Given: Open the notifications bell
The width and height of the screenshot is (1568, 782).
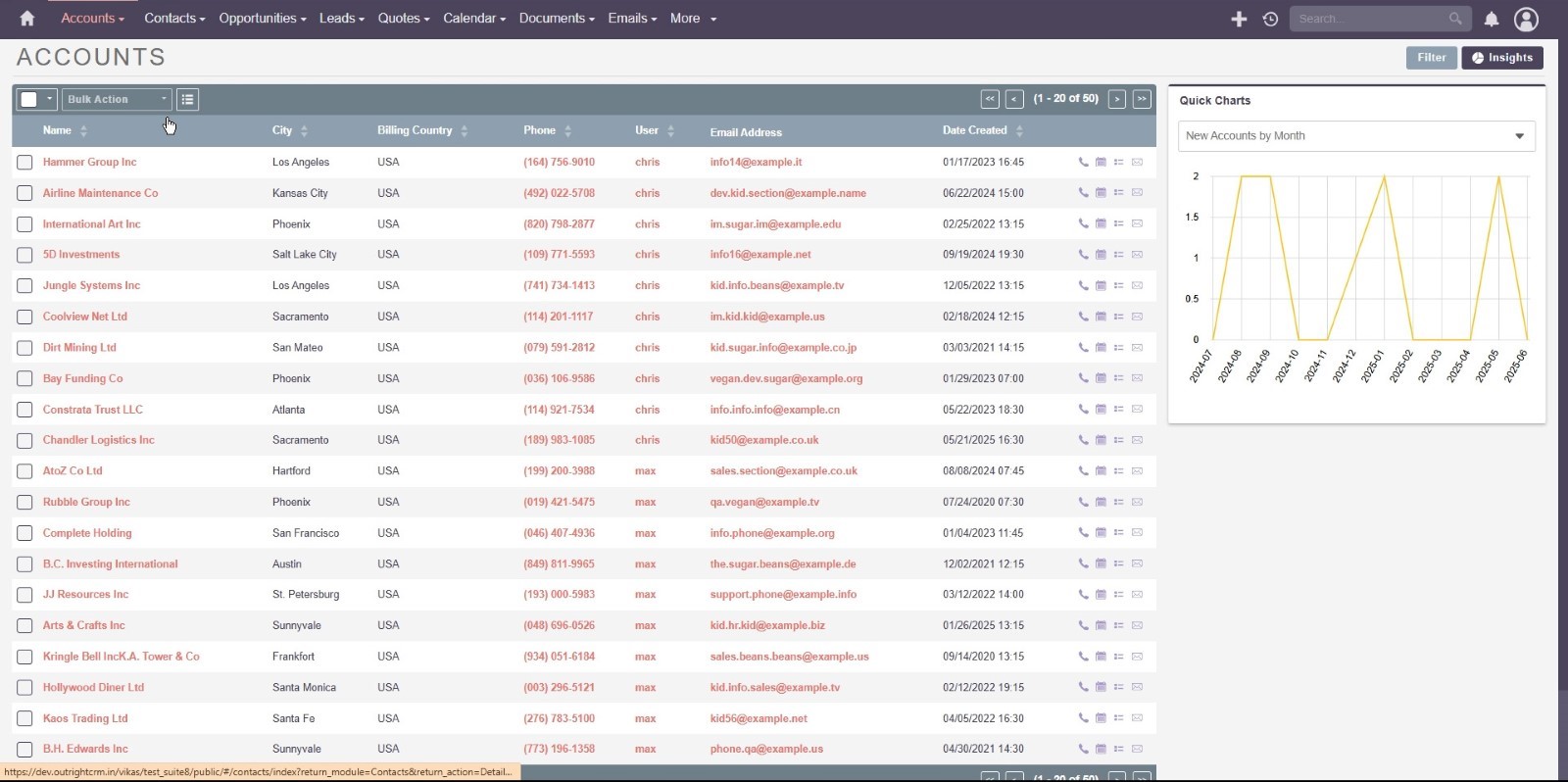Looking at the screenshot, I should coord(1492,19).
